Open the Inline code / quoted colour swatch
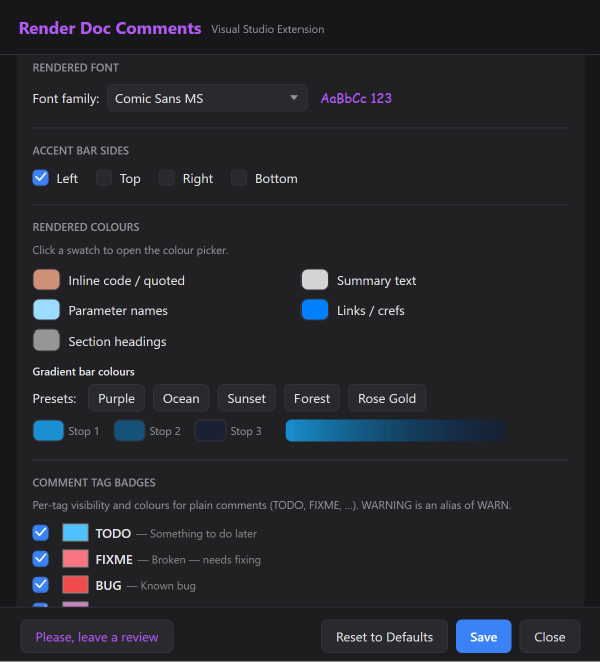This screenshot has width=600, height=662. coord(46,280)
